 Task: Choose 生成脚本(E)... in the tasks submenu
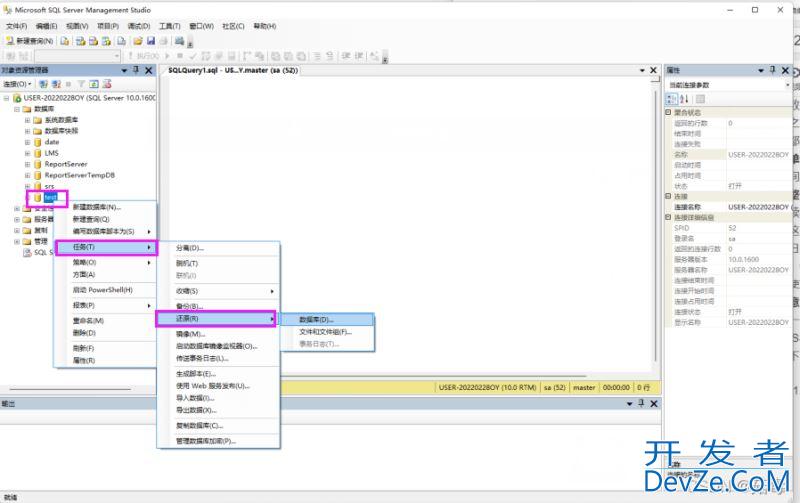219,374
